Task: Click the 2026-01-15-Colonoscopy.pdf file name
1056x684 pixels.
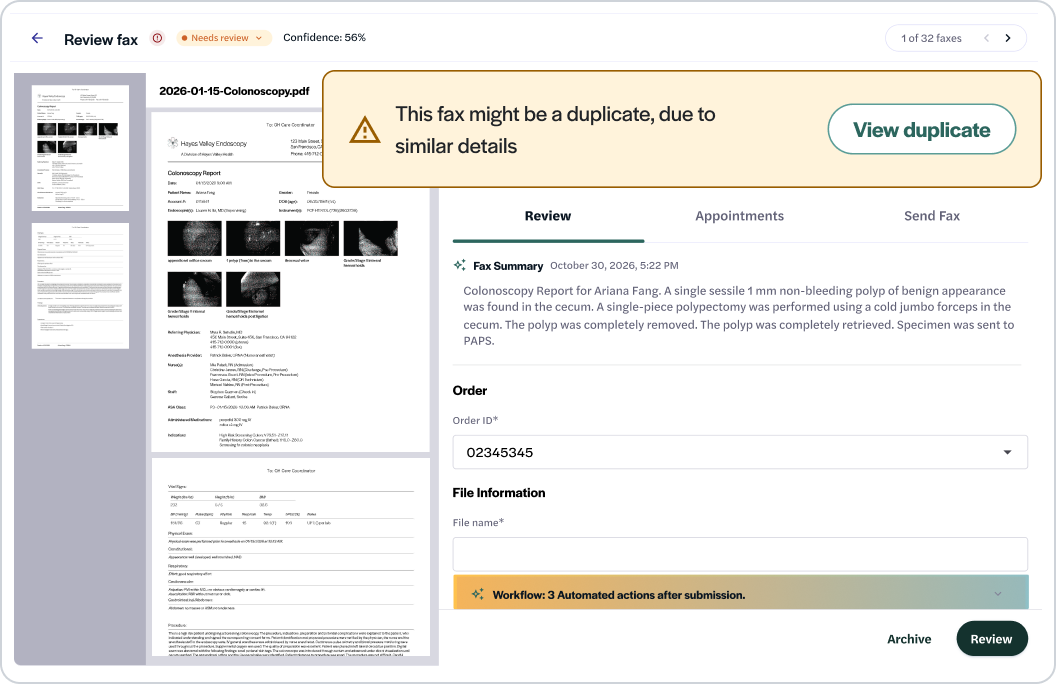Action: [234, 91]
